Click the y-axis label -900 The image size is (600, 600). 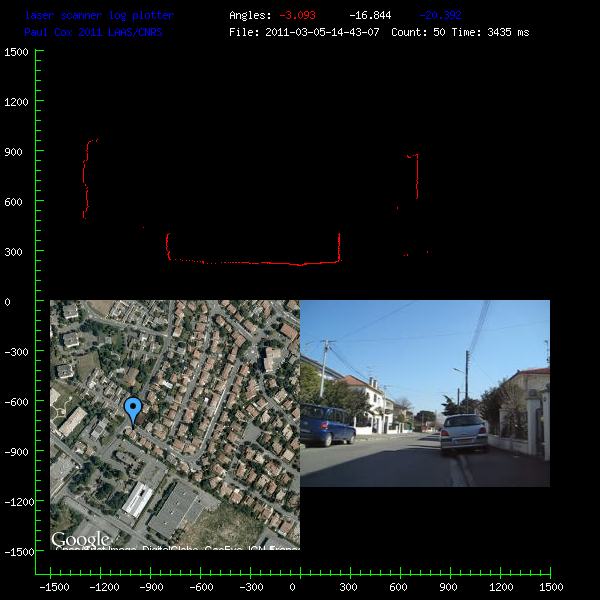16,452
